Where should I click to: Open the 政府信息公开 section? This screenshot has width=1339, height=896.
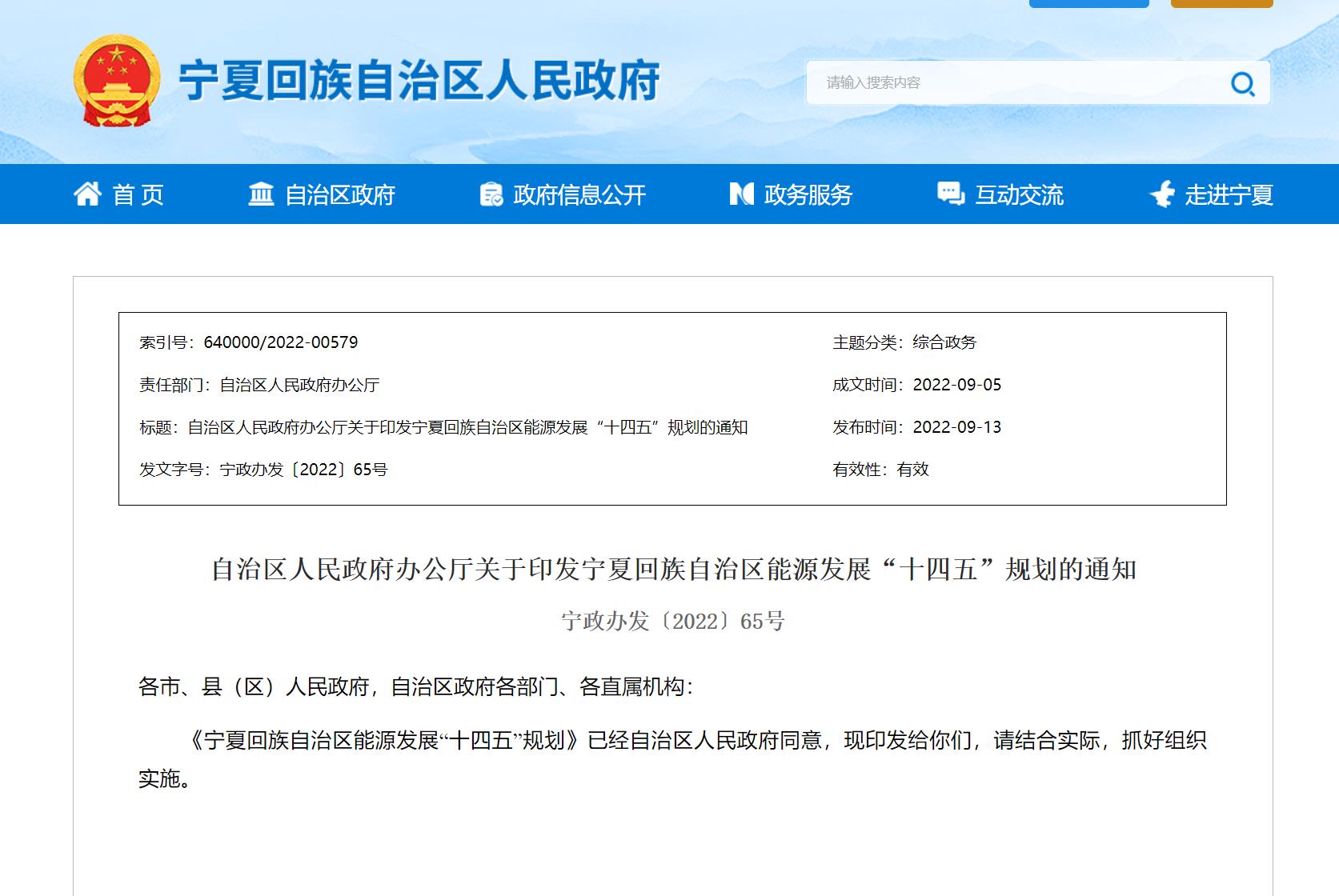tap(579, 194)
